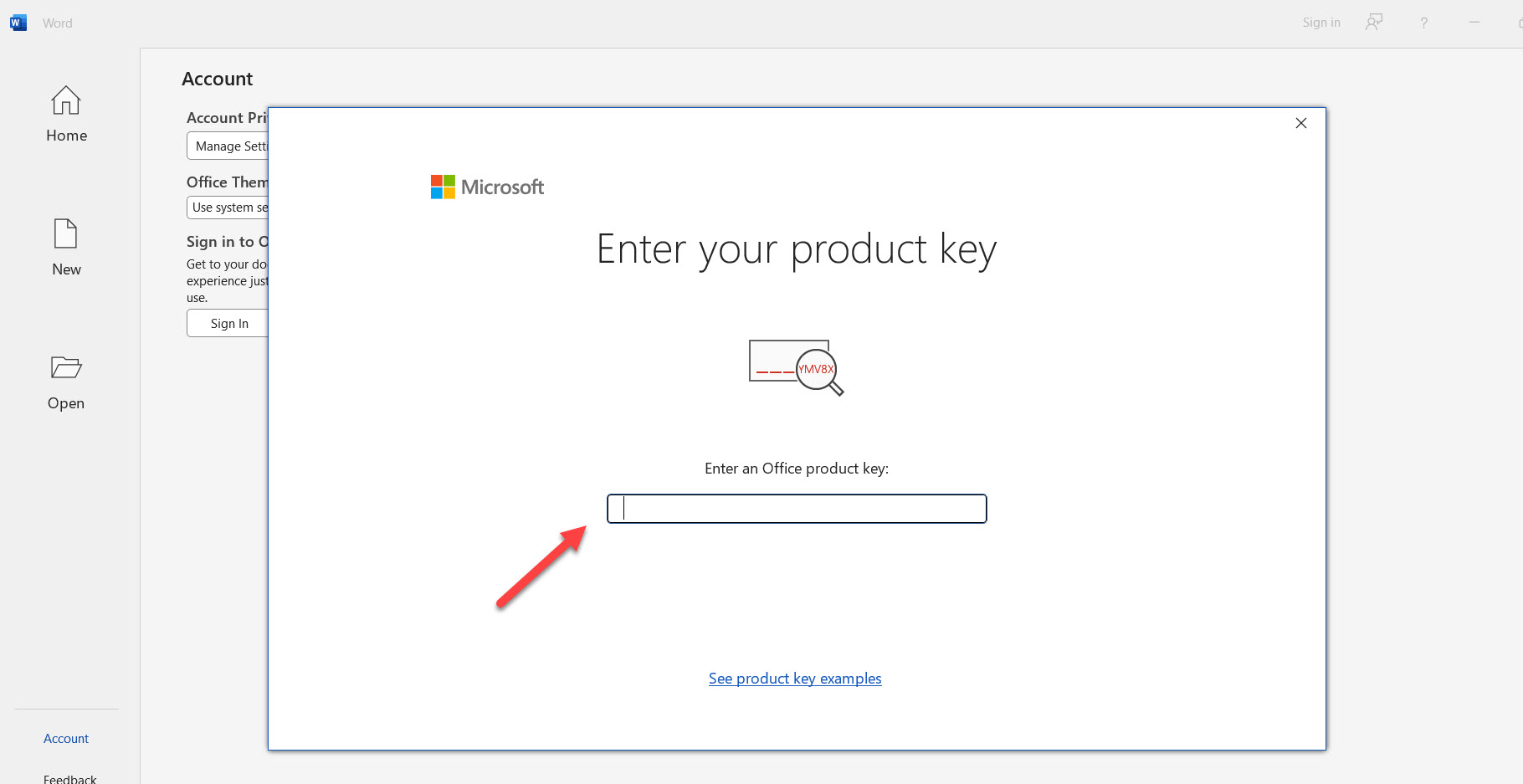Click the Account page heading

(x=218, y=79)
